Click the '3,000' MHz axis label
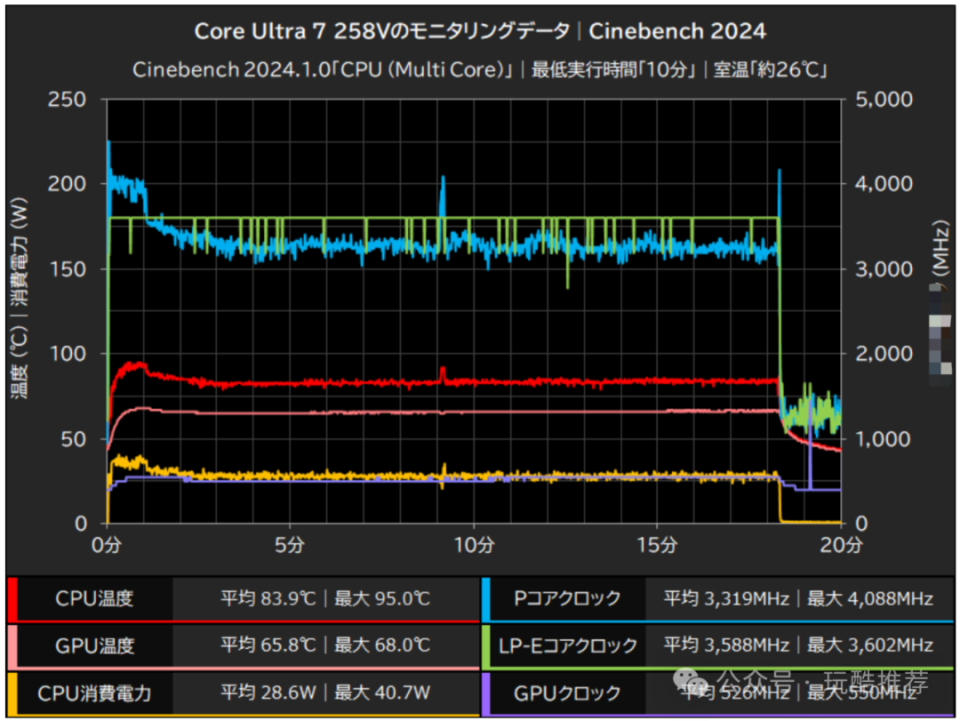 (883, 269)
